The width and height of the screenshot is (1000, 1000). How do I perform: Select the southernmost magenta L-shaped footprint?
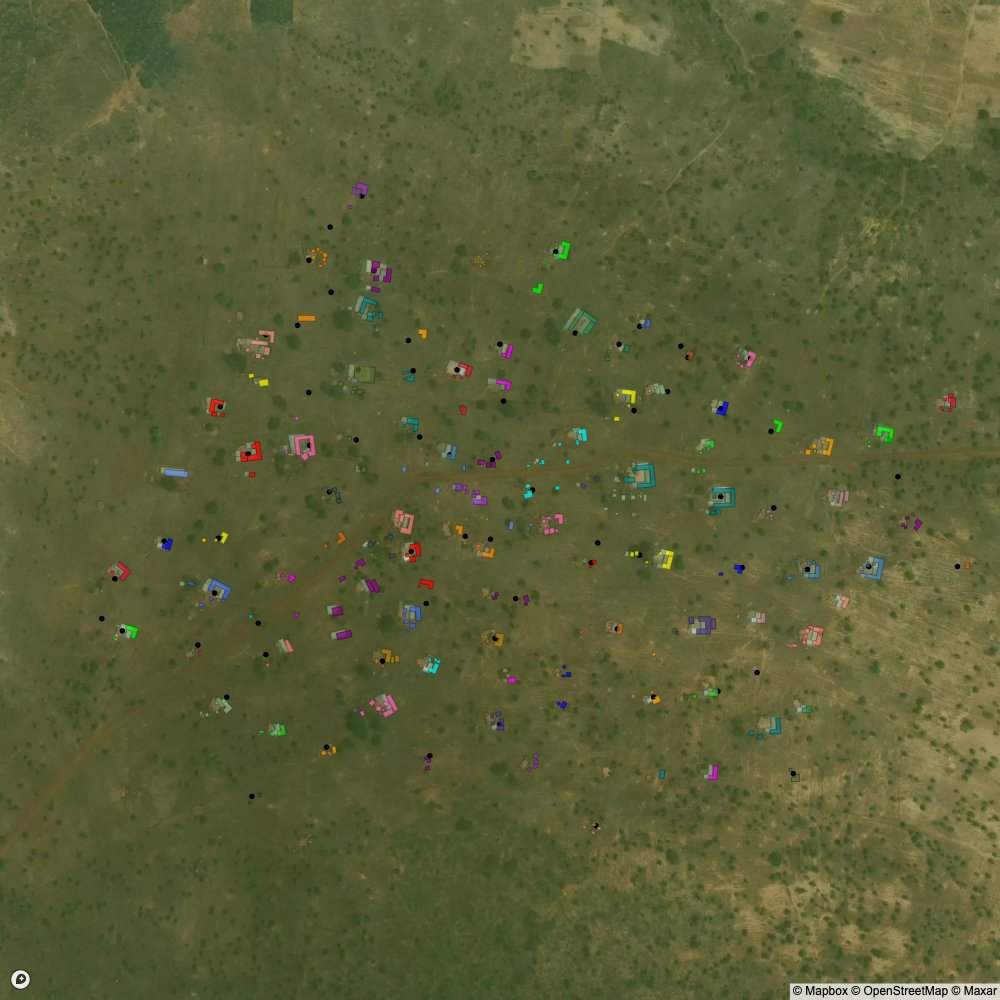coord(712,772)
